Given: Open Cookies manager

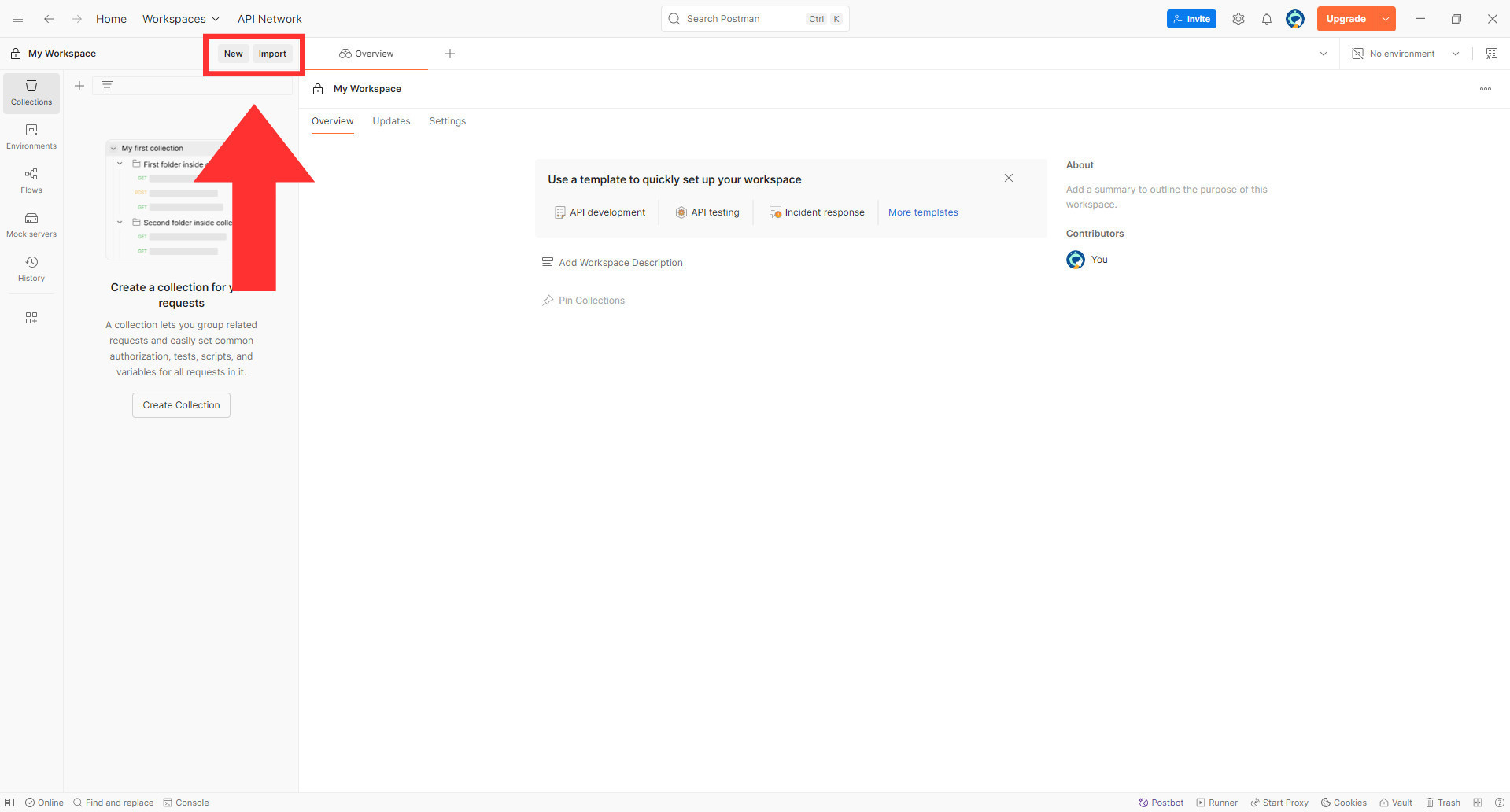Looking at the screenshot, I should point(1343,803).
